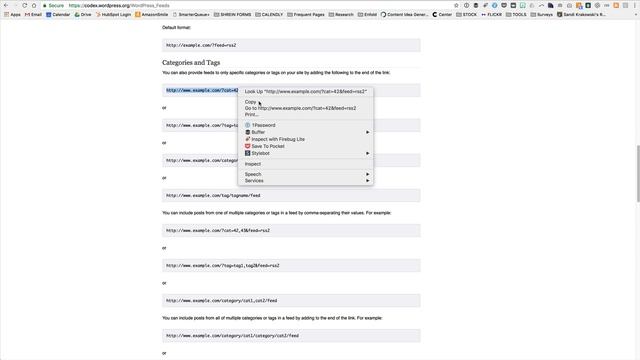640x360 pixels.
Task: Open the Pocket extension in the toolbar
Action: click(504, 5)
